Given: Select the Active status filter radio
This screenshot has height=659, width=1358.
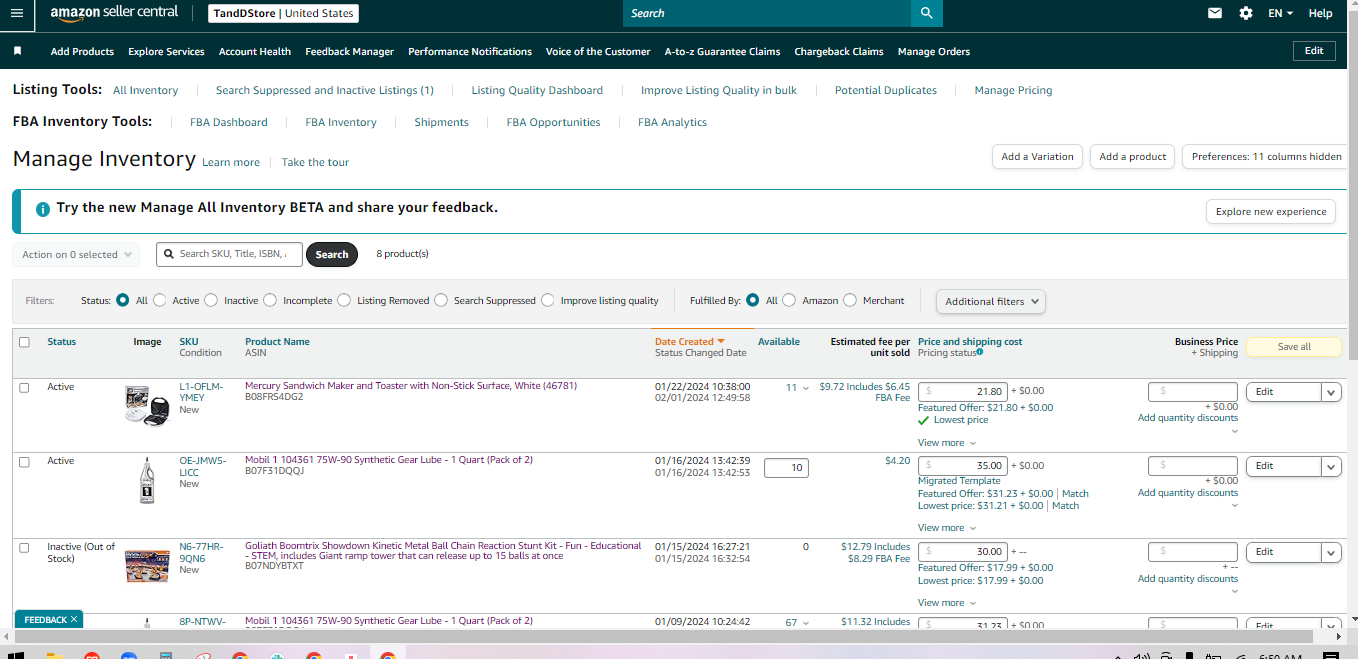Looking at the screenshot, I should pos(160,300).
